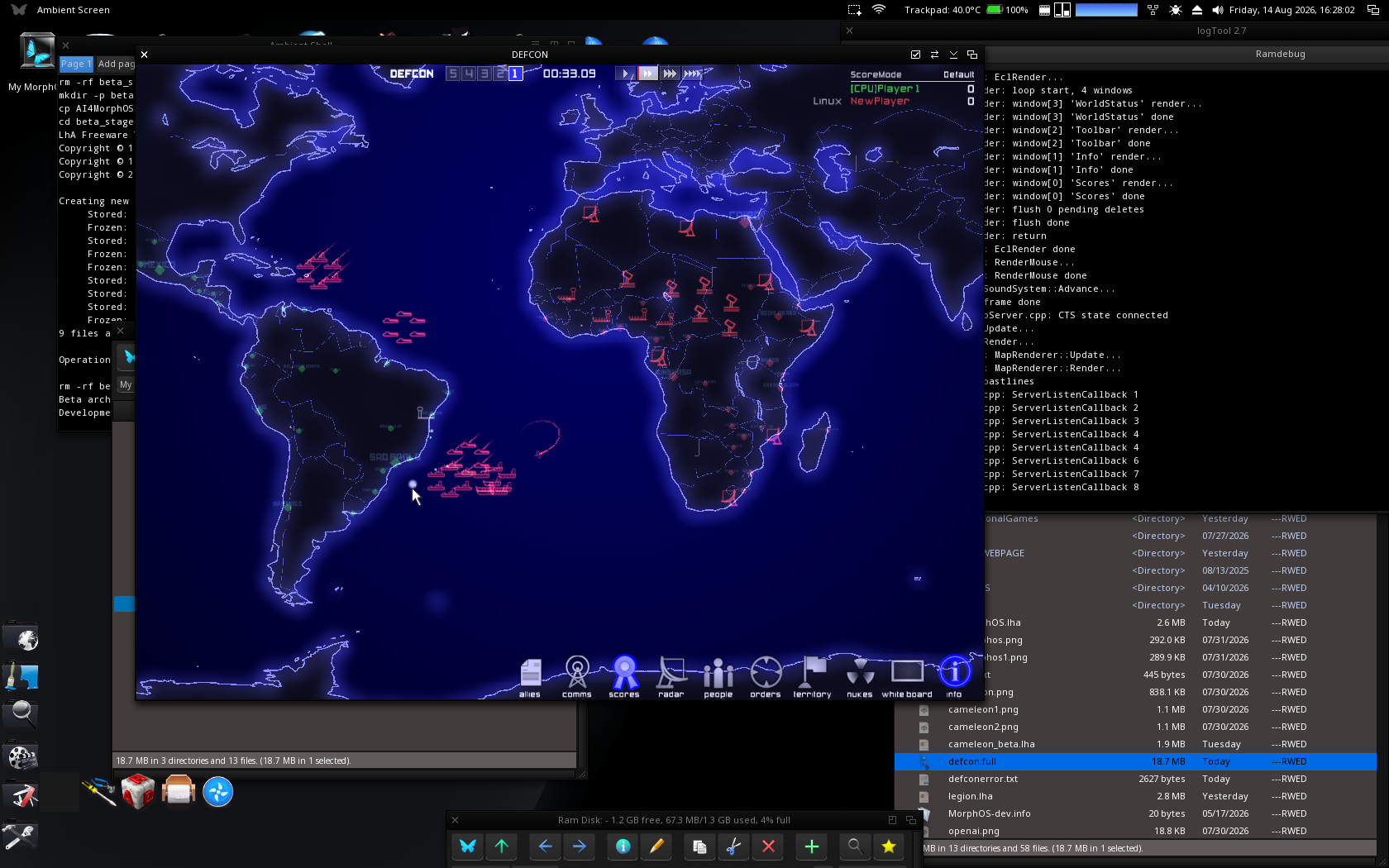Show the territory flag overlay

point(813,676)
